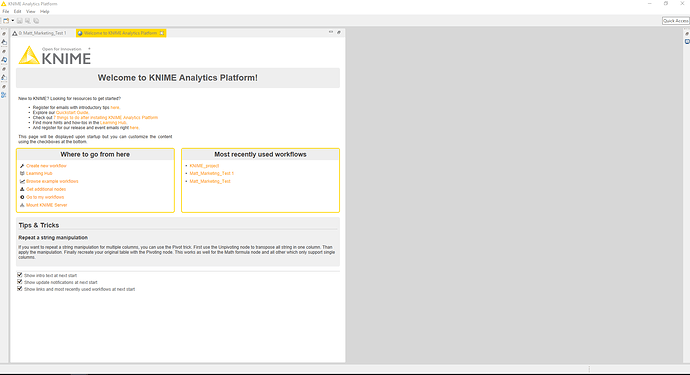Open the File menu
The width and height of the screenshot is (690, 375).
click(6, 11)
